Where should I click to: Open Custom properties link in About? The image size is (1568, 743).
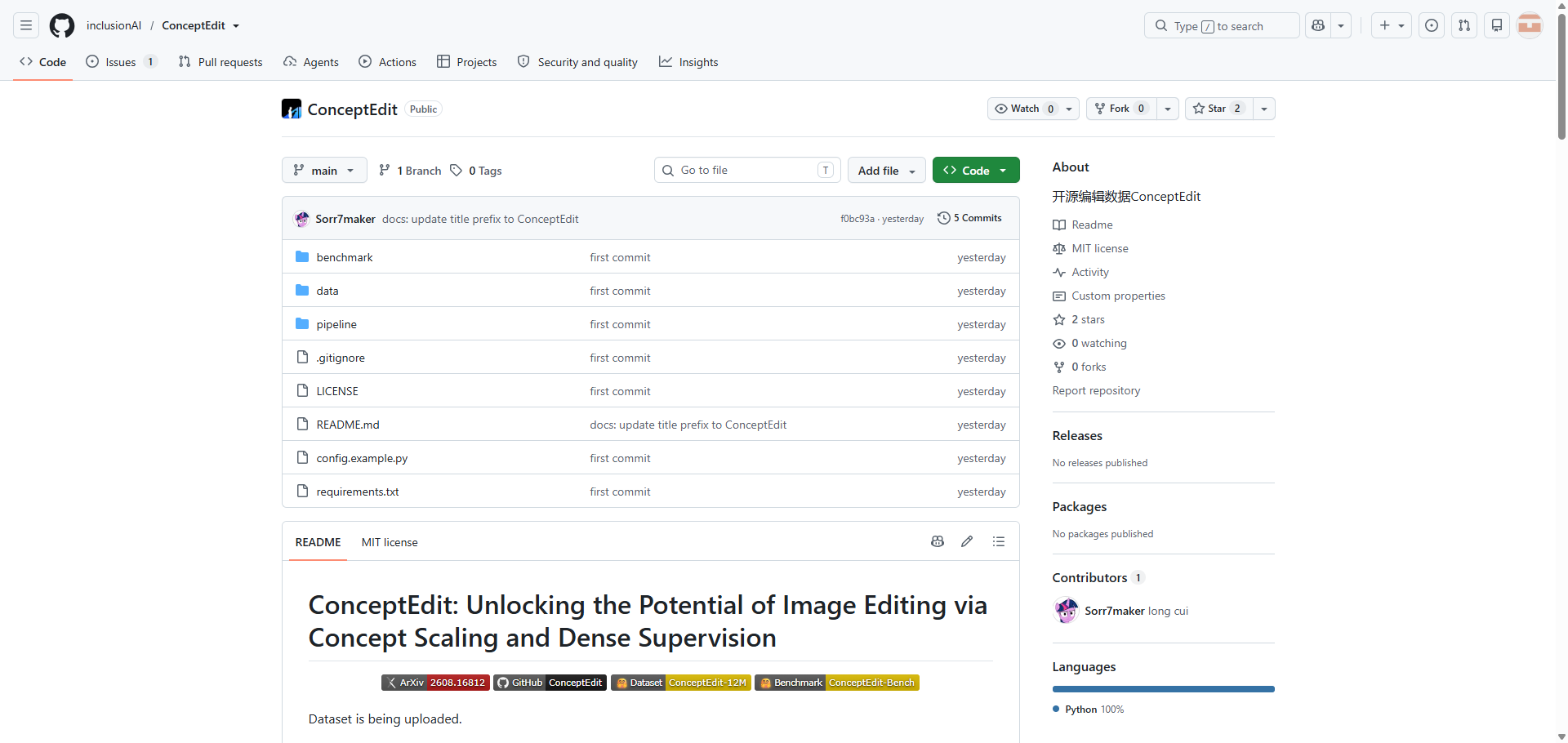pyautogui.click(x=1118, y=296)
